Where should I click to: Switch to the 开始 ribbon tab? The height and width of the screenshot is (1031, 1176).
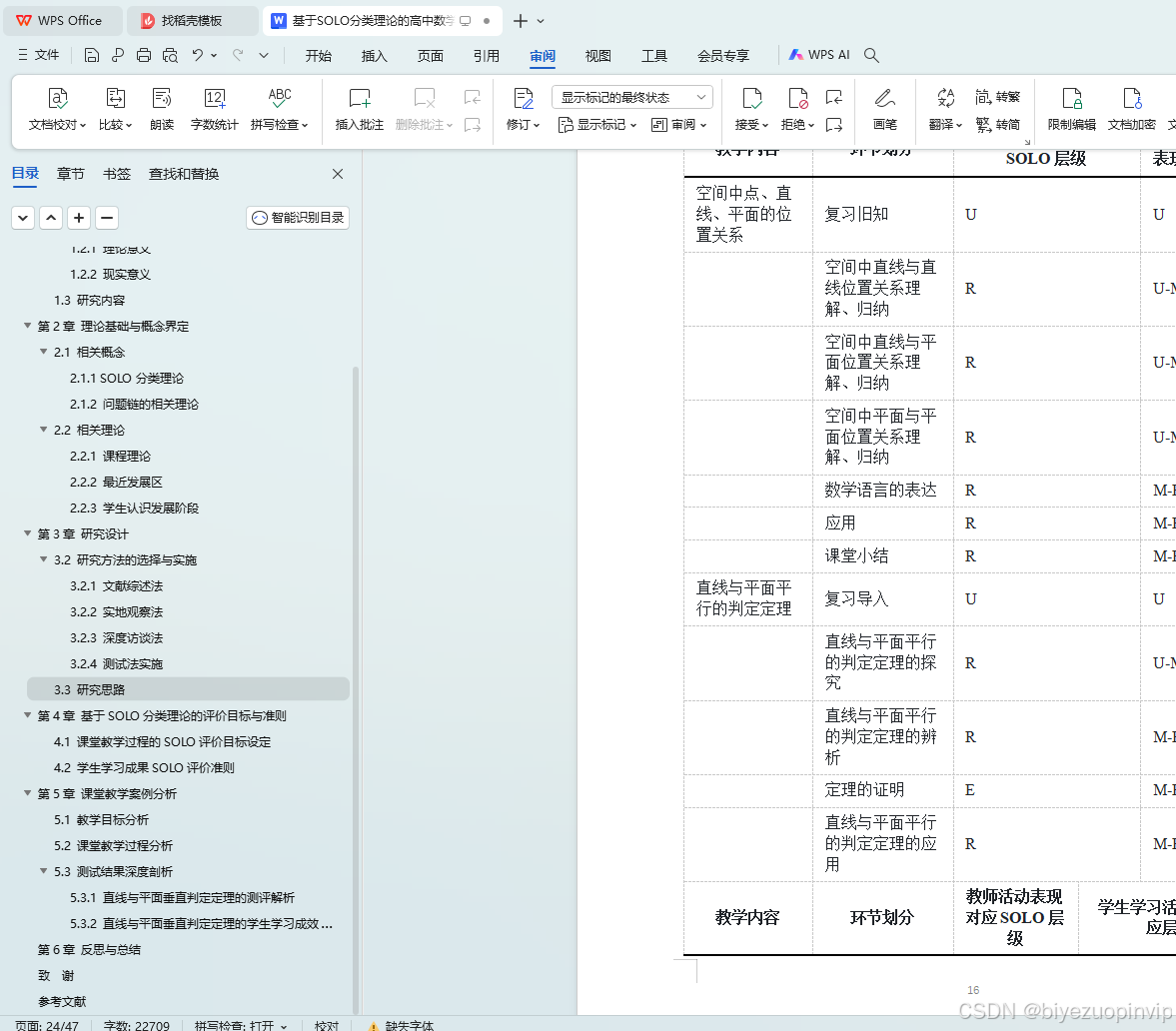point(318,56)
